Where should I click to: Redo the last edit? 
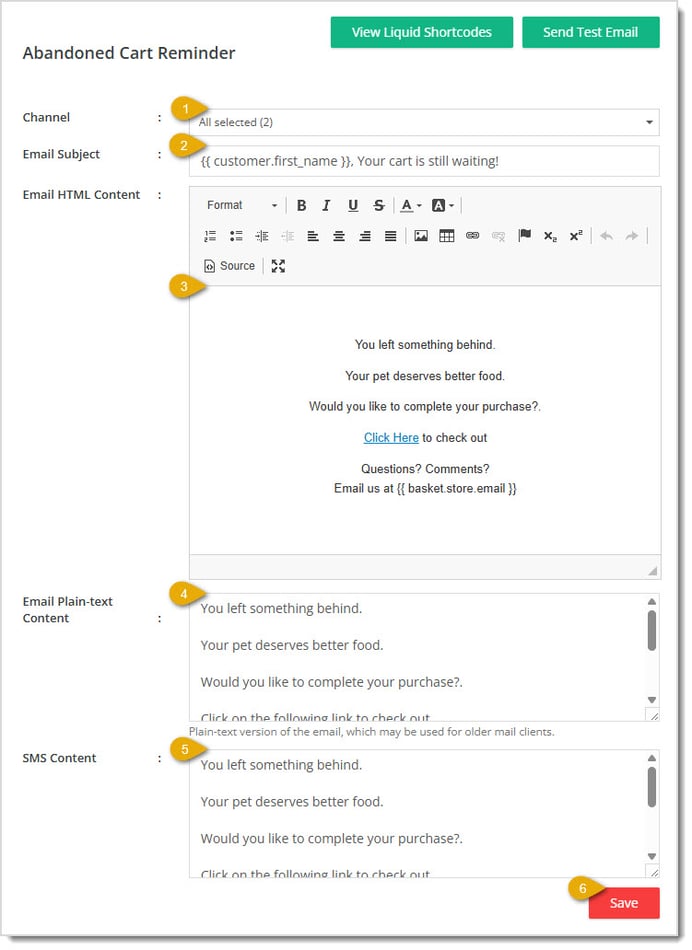pos(632,236)
